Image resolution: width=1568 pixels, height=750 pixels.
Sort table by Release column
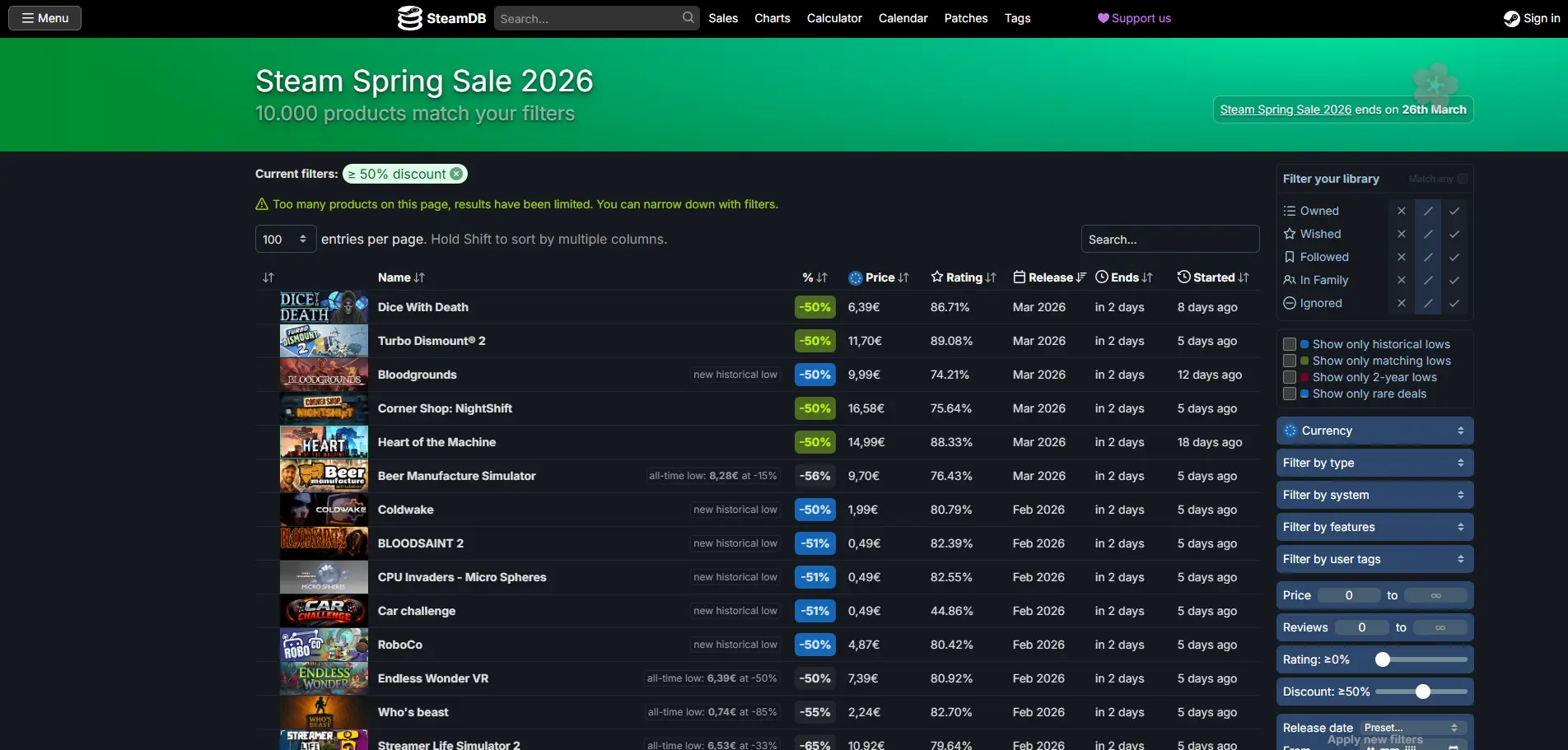[1050, 277]
